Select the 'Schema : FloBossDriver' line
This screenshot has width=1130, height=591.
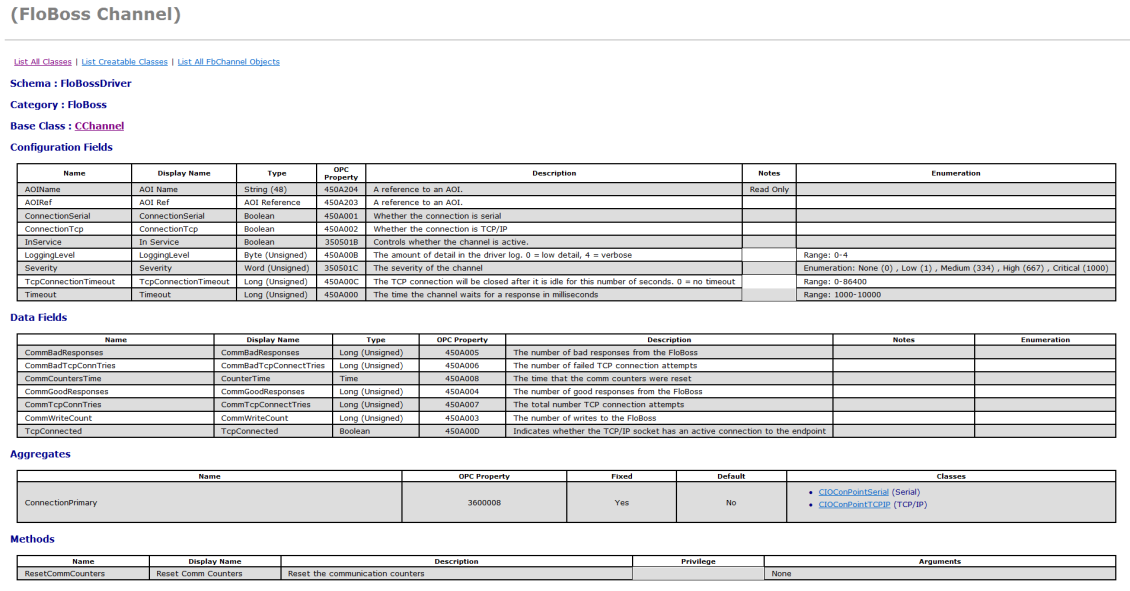[71, 84]
